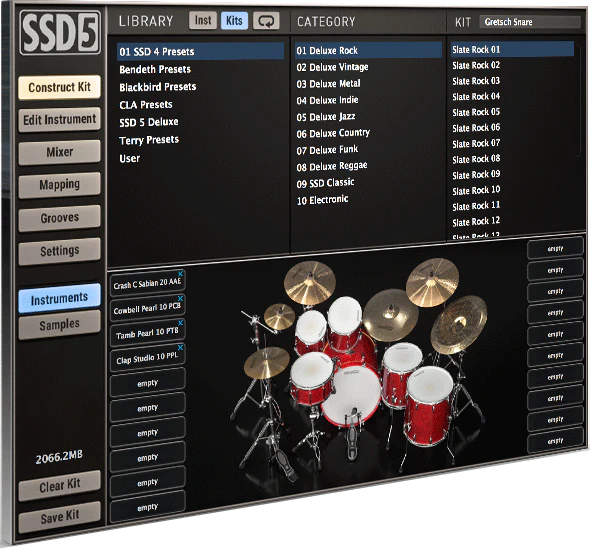Click the kit name field Gretsch Snare
590x549 pixels.
[530, 22]
